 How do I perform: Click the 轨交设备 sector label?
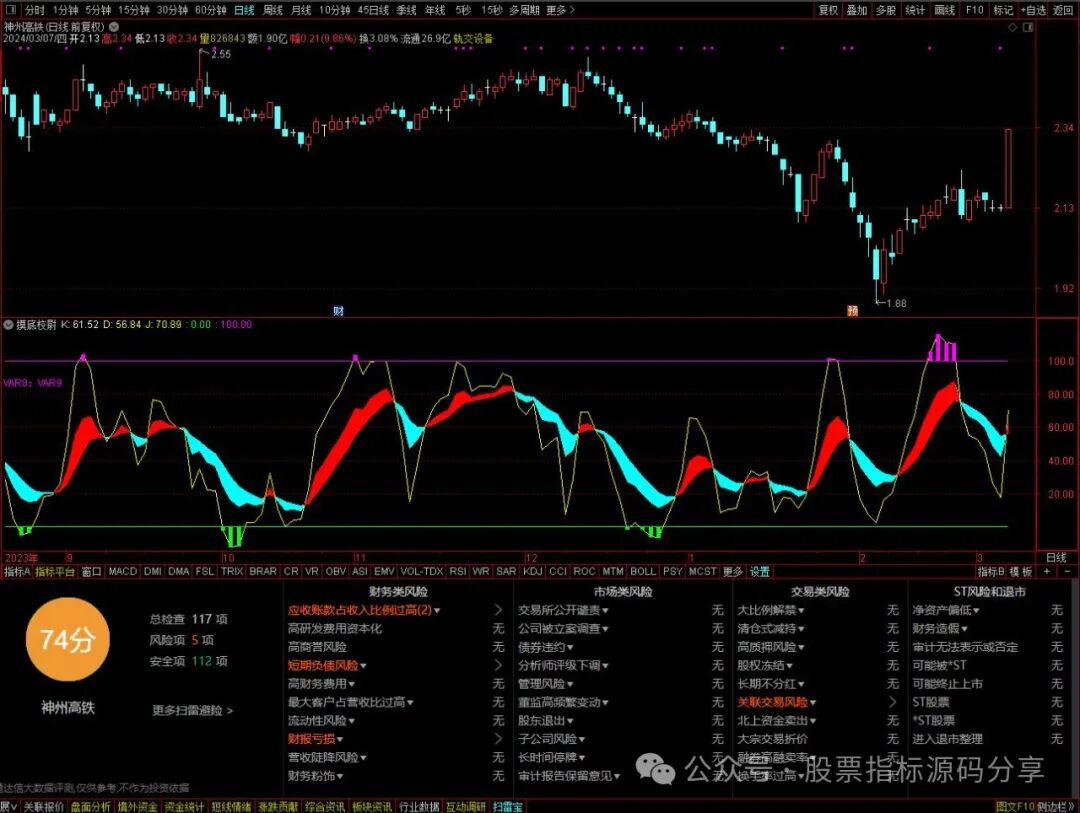tap(473, 39)
